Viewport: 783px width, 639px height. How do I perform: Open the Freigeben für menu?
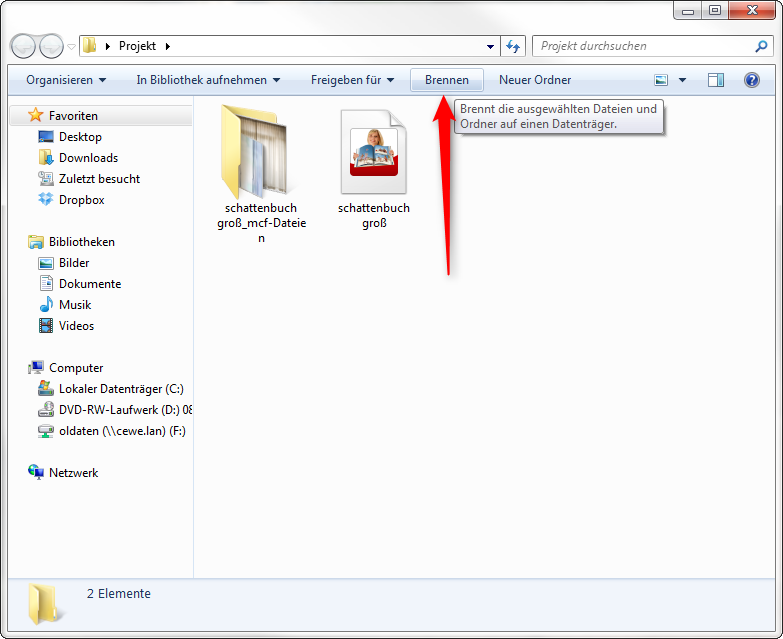point(352,80)
